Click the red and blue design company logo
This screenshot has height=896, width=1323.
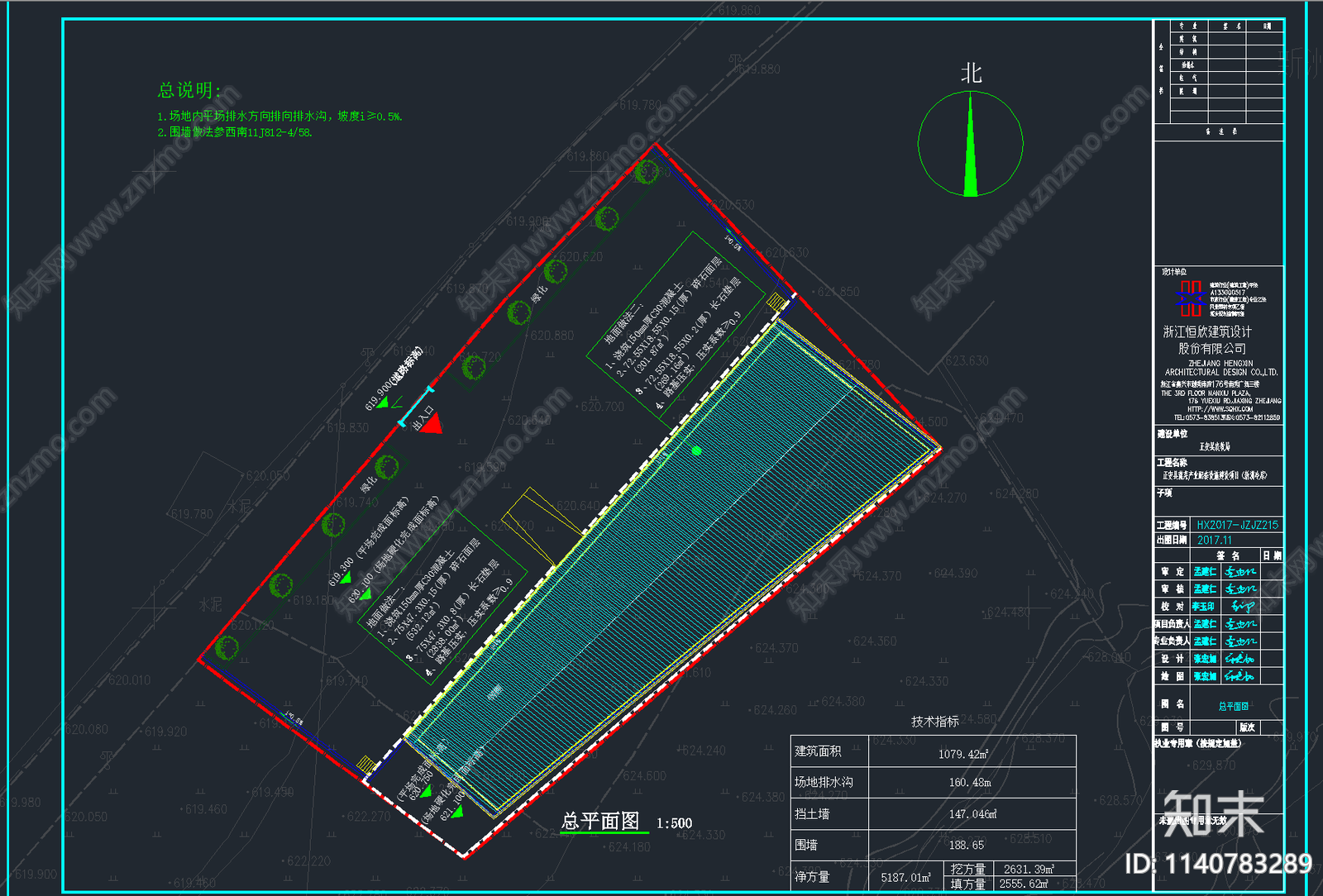pos(1191,298)
